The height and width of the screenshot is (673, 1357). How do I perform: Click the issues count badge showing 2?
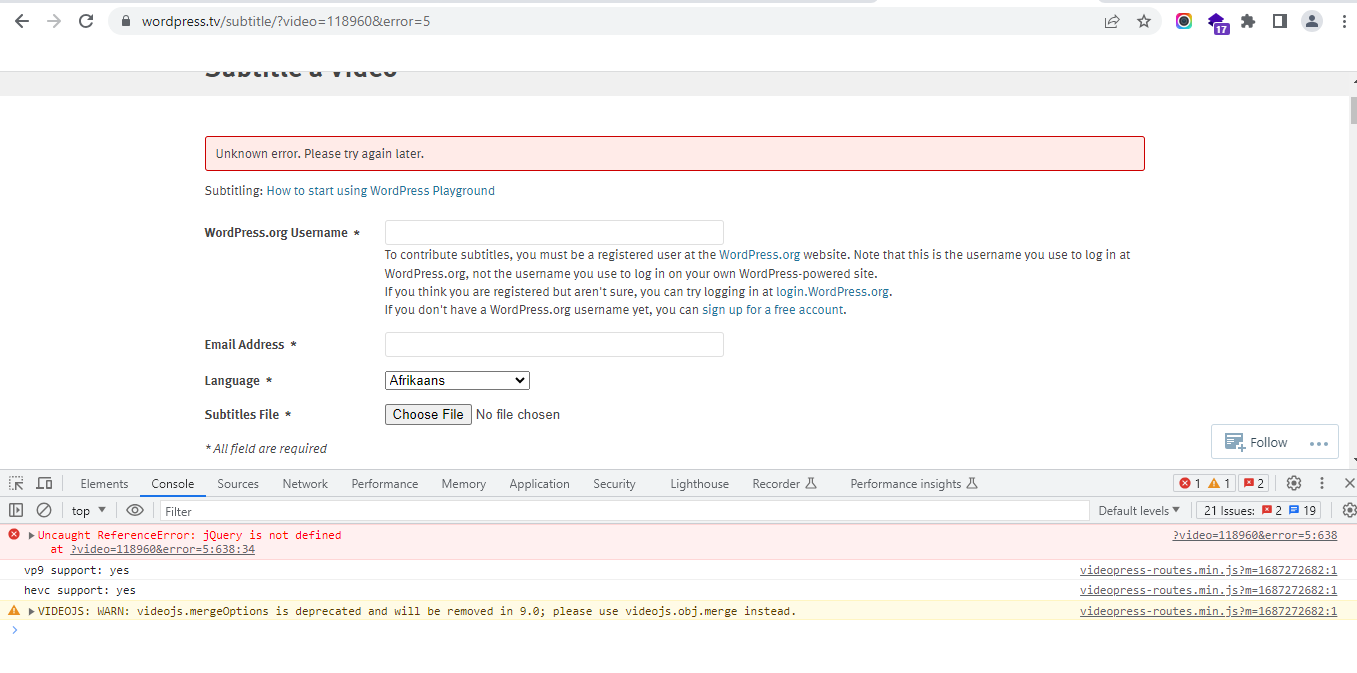(x=1253, y=483)
